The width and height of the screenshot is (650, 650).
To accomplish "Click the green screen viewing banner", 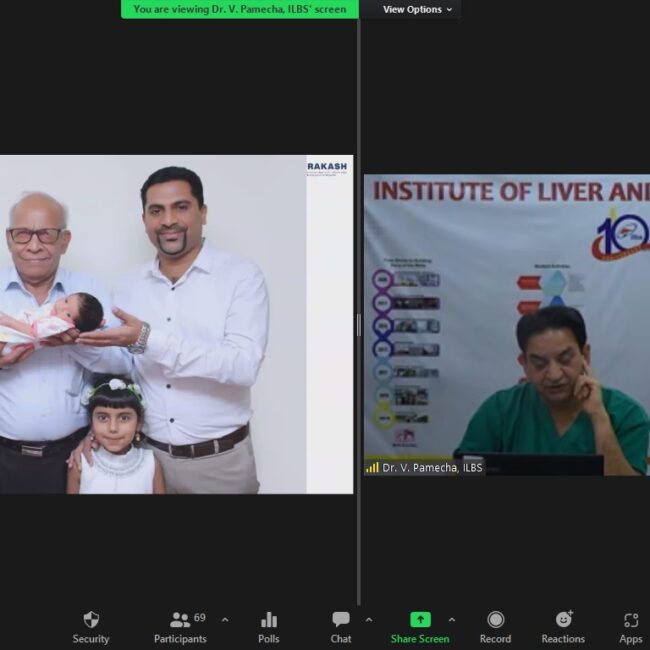I will tap(239, 9).
